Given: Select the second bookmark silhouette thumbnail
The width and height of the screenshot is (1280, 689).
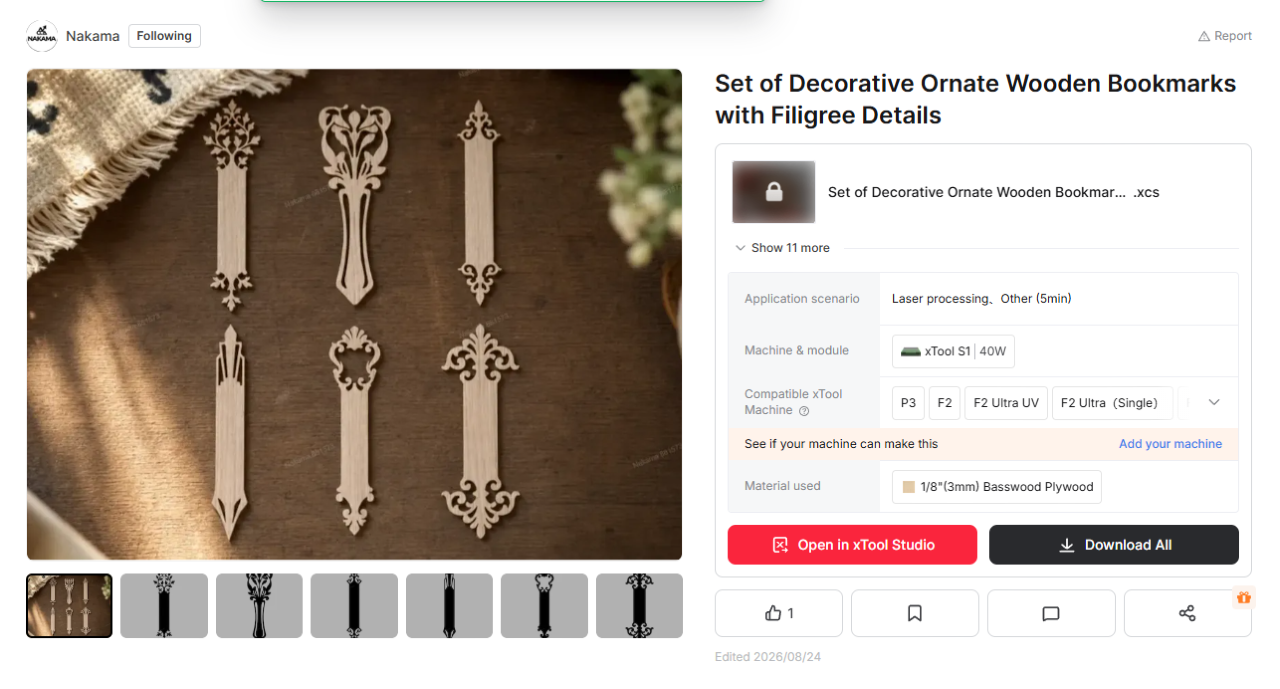Looking at the screenshot, I should (259, 606).
